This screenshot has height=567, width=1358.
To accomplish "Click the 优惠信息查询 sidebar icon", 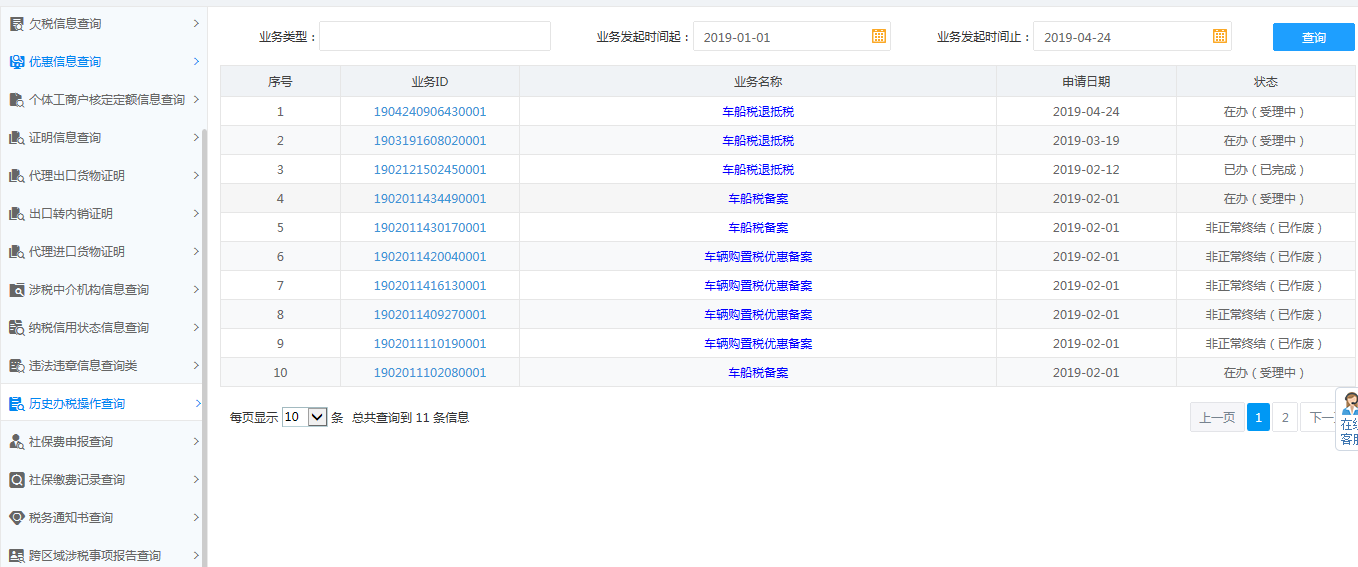I will click(16, 62).
